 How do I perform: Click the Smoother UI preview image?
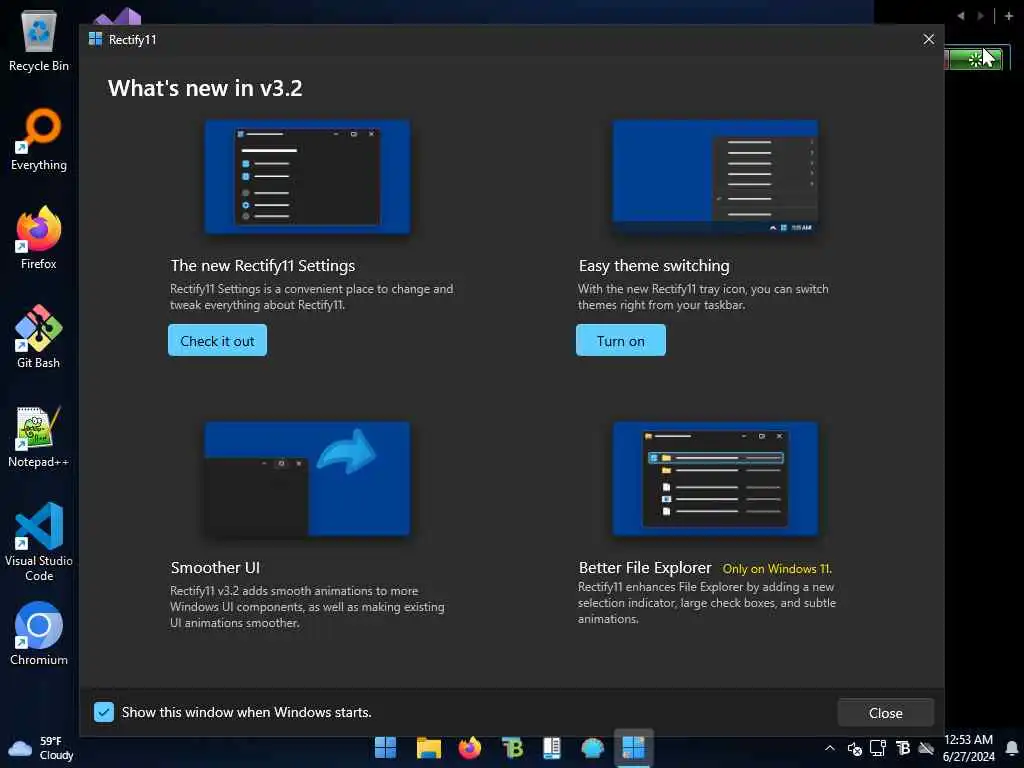[x=308, y=479]
